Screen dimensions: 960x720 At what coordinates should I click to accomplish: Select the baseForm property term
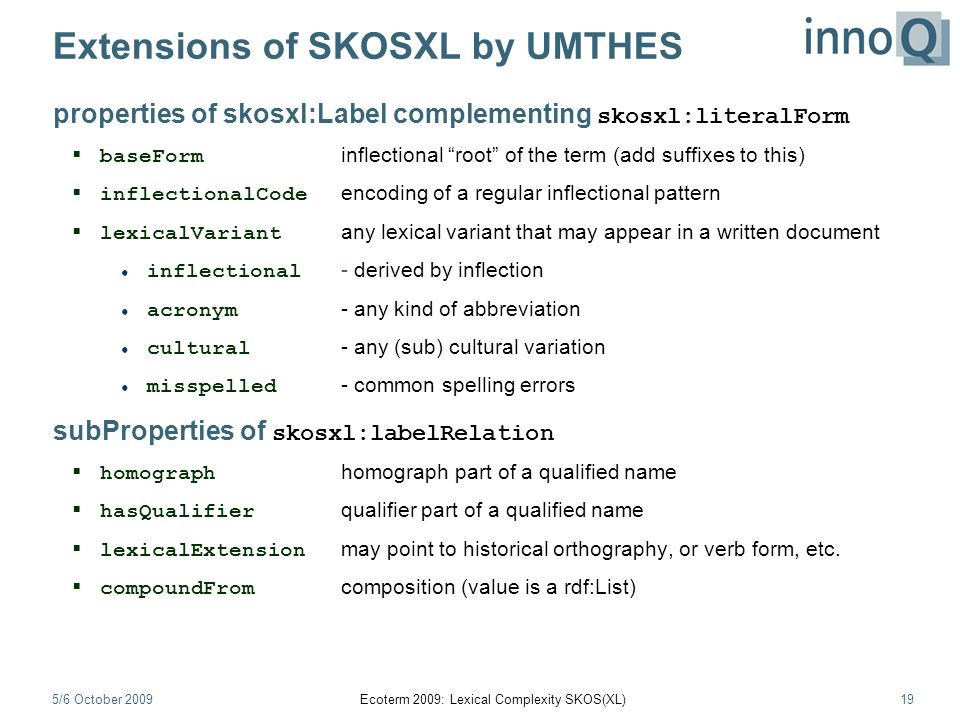point(151,156)
